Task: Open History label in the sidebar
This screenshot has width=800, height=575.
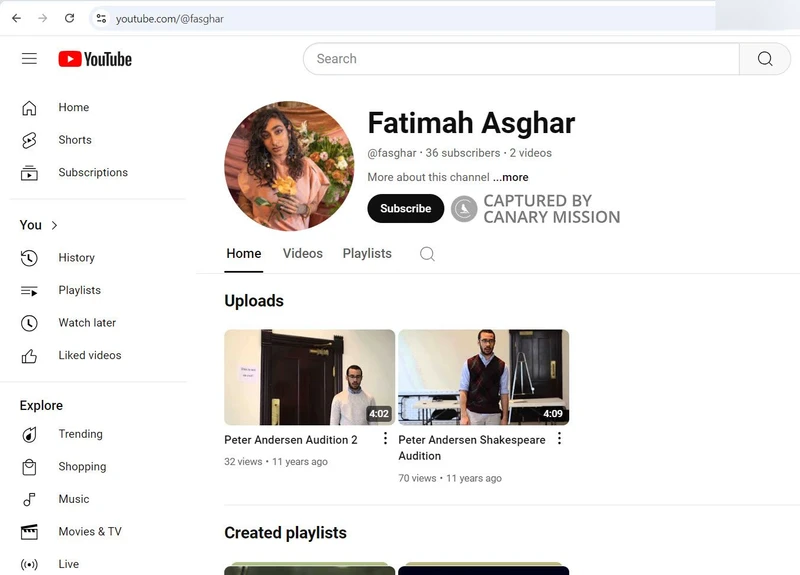Action: [x=77, y=258]
